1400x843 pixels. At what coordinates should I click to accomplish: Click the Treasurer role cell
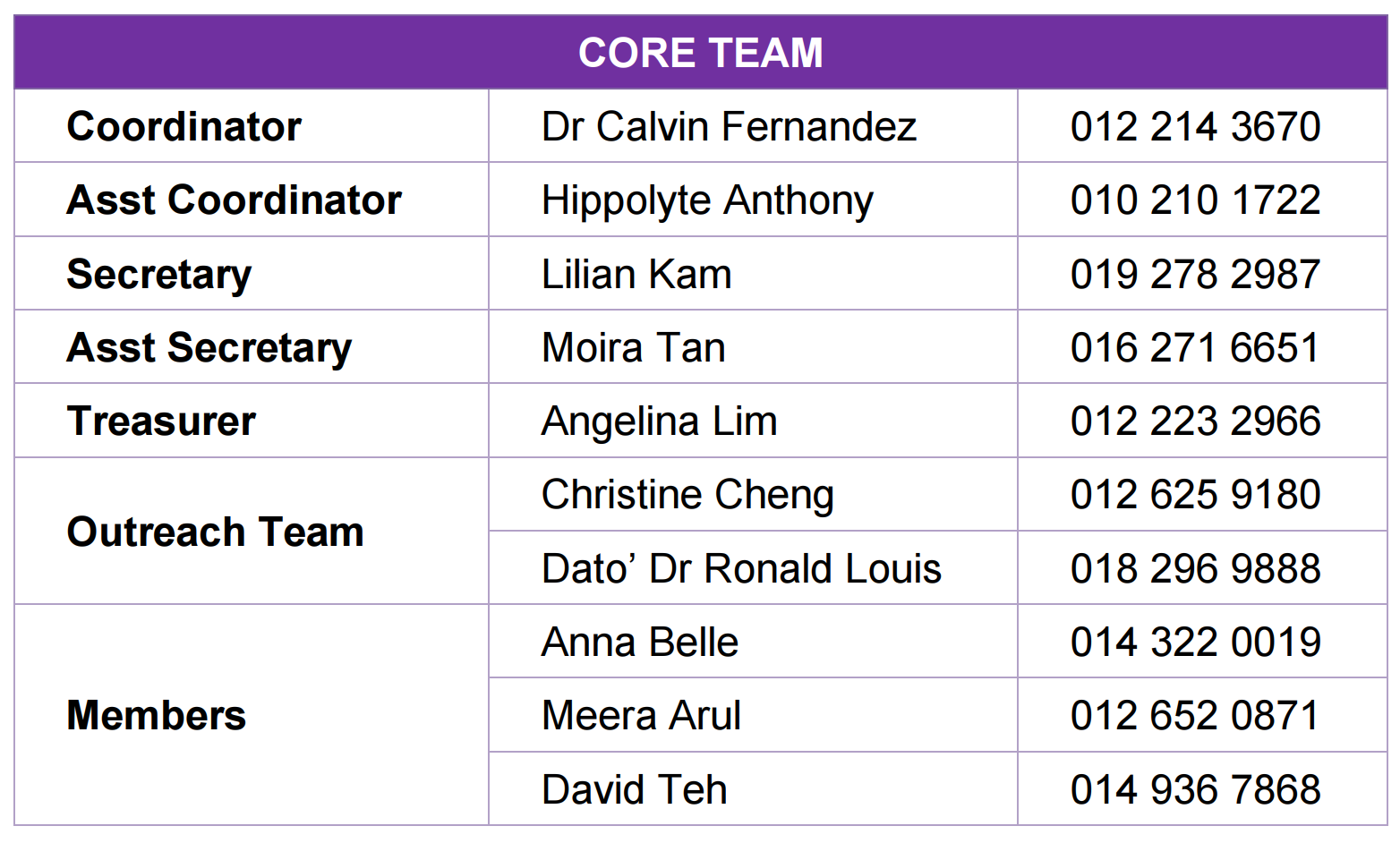[x=161, y=421]
